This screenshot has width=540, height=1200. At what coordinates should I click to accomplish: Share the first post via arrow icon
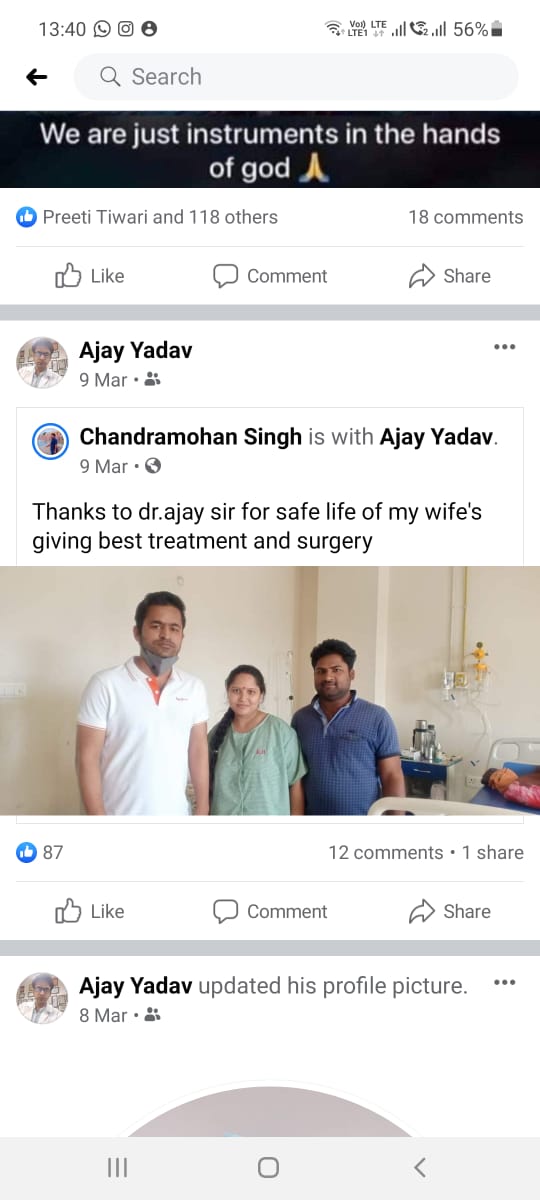[450, 276]
